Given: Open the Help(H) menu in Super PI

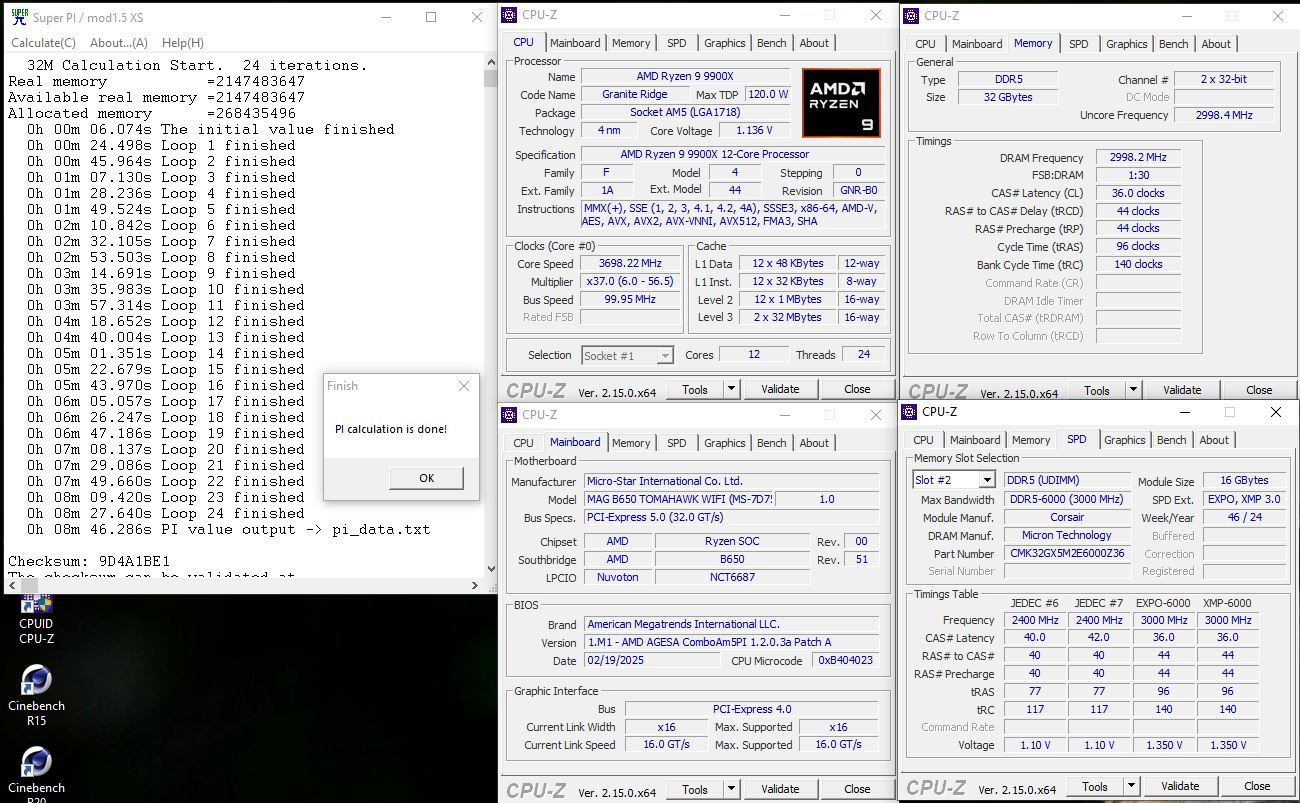Looking at the screenshot, I should click(x=182, y=43).
